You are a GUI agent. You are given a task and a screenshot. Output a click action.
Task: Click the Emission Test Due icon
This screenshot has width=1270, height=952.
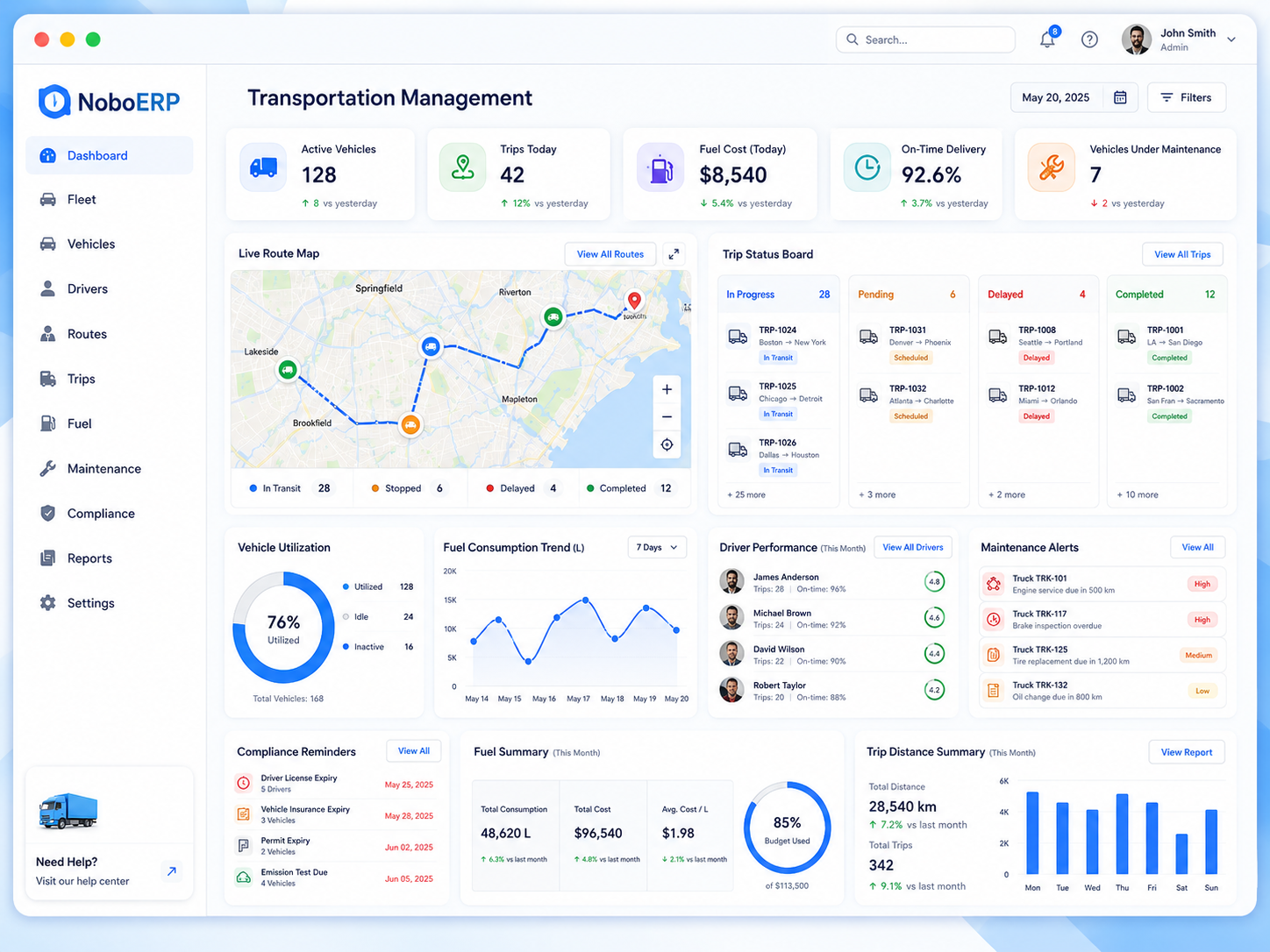click(243, 877)
